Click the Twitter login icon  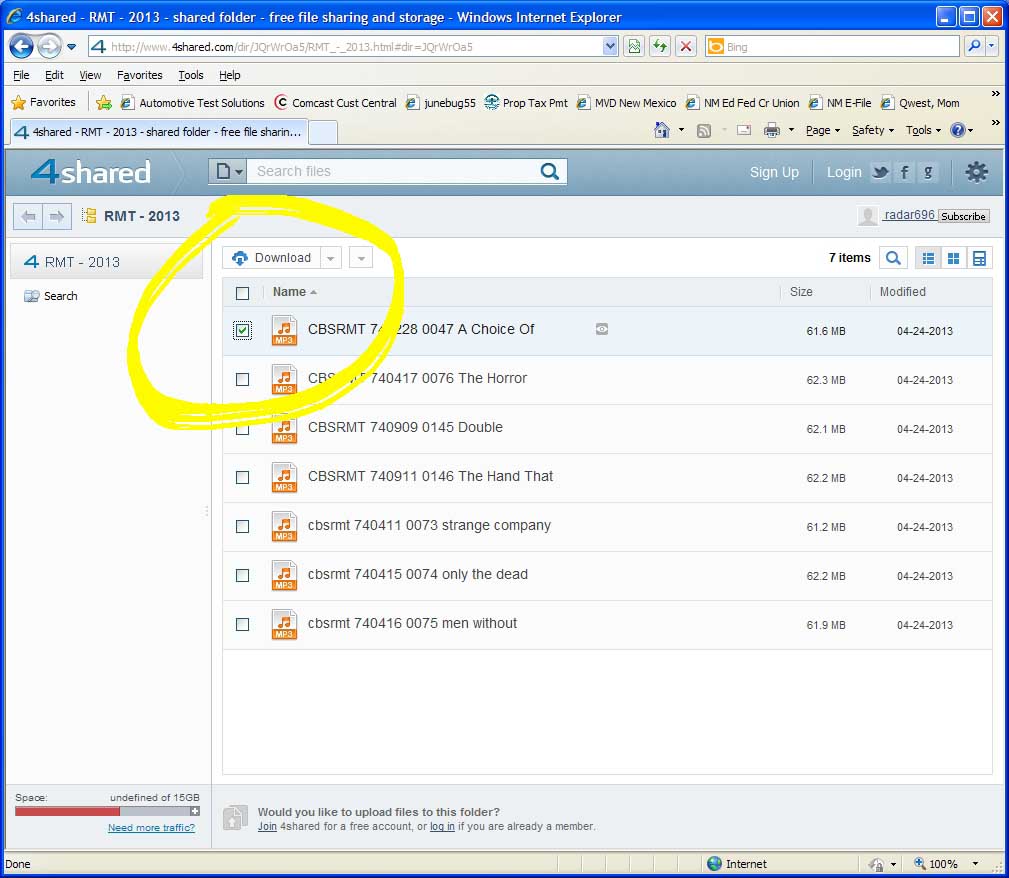point(880,172)
